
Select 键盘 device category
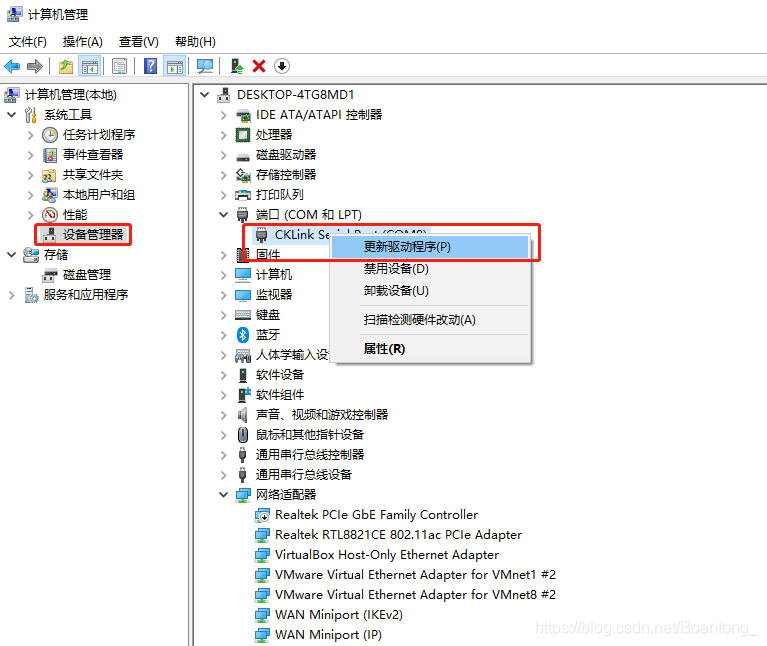click(x=268, y=315)
